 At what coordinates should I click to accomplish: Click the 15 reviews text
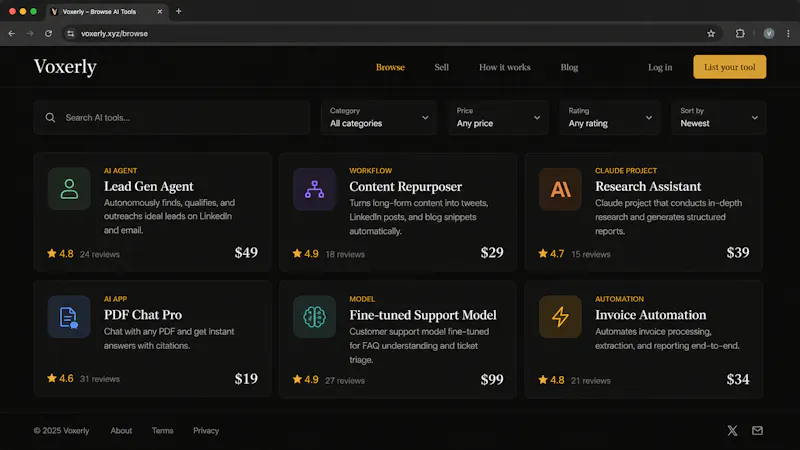[x=590, y=254]
